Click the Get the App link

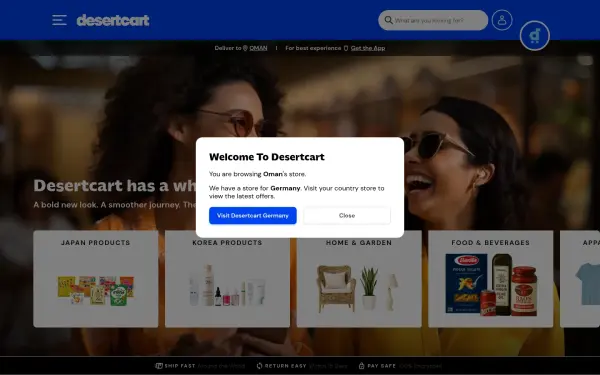pyautogui.click(x=368, y=48)
